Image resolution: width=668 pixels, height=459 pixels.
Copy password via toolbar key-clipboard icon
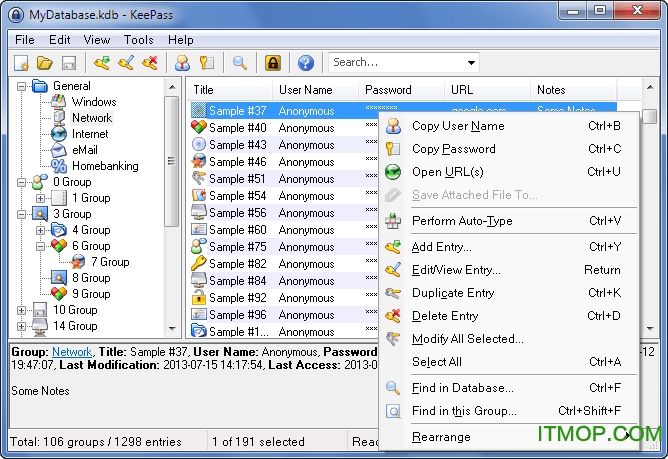pos(207,63)
